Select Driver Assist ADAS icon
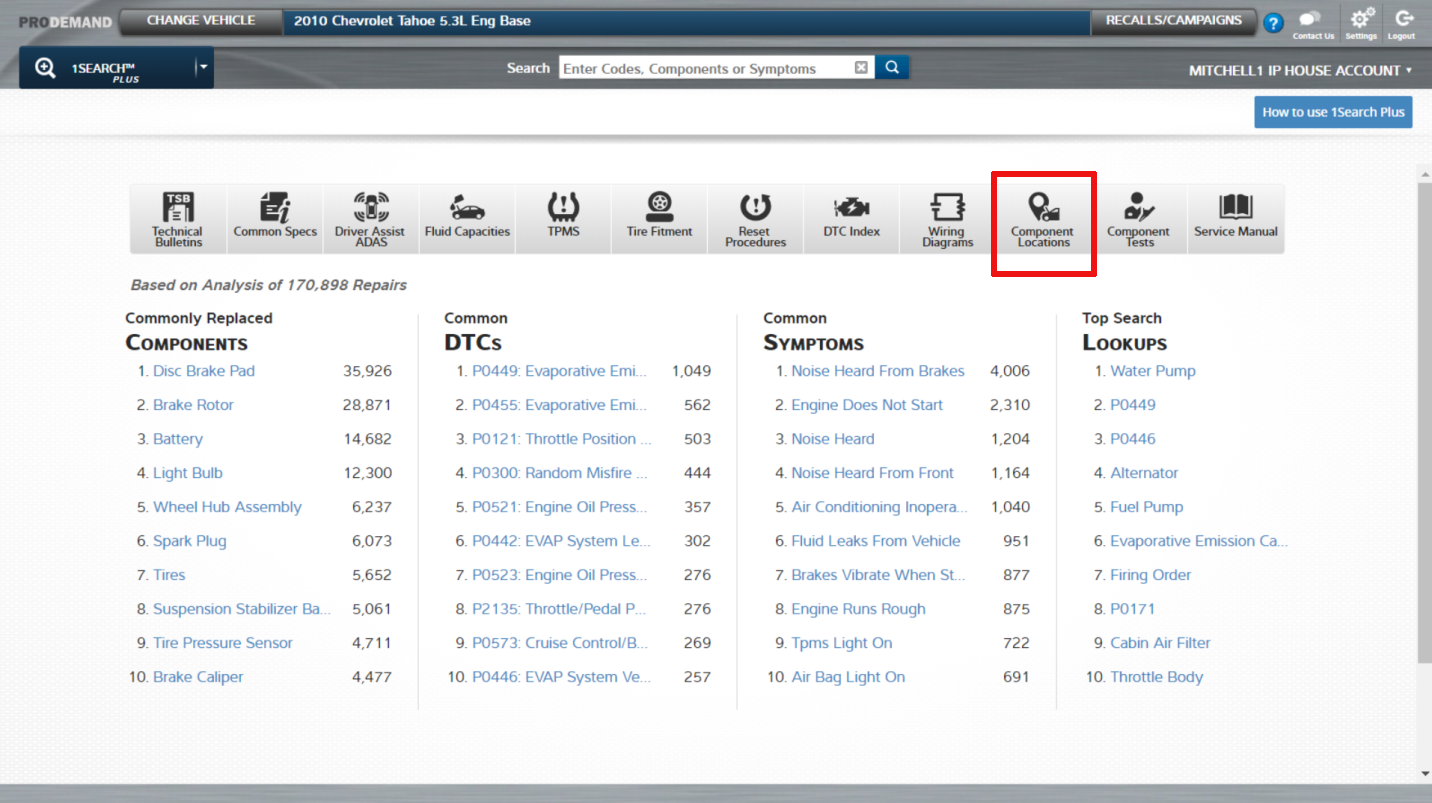 click(x=370, y=219)
